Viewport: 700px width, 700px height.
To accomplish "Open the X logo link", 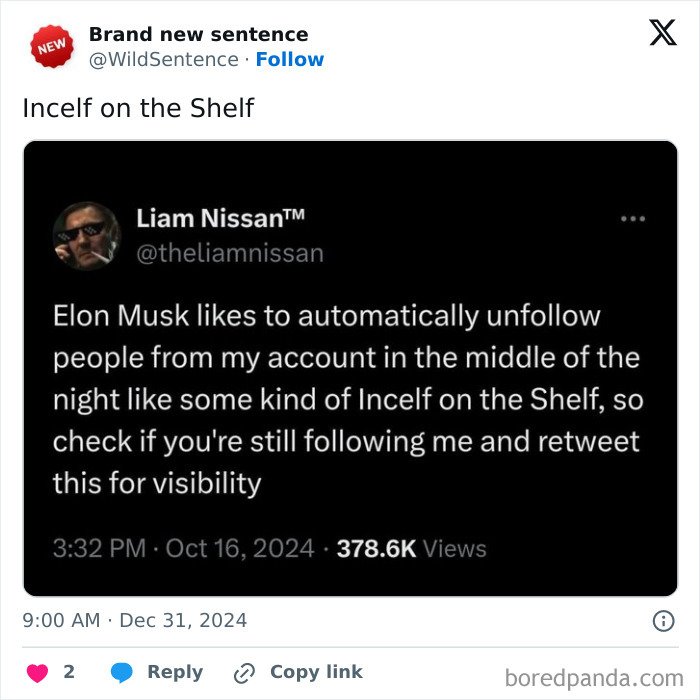I will coord(662,33).
